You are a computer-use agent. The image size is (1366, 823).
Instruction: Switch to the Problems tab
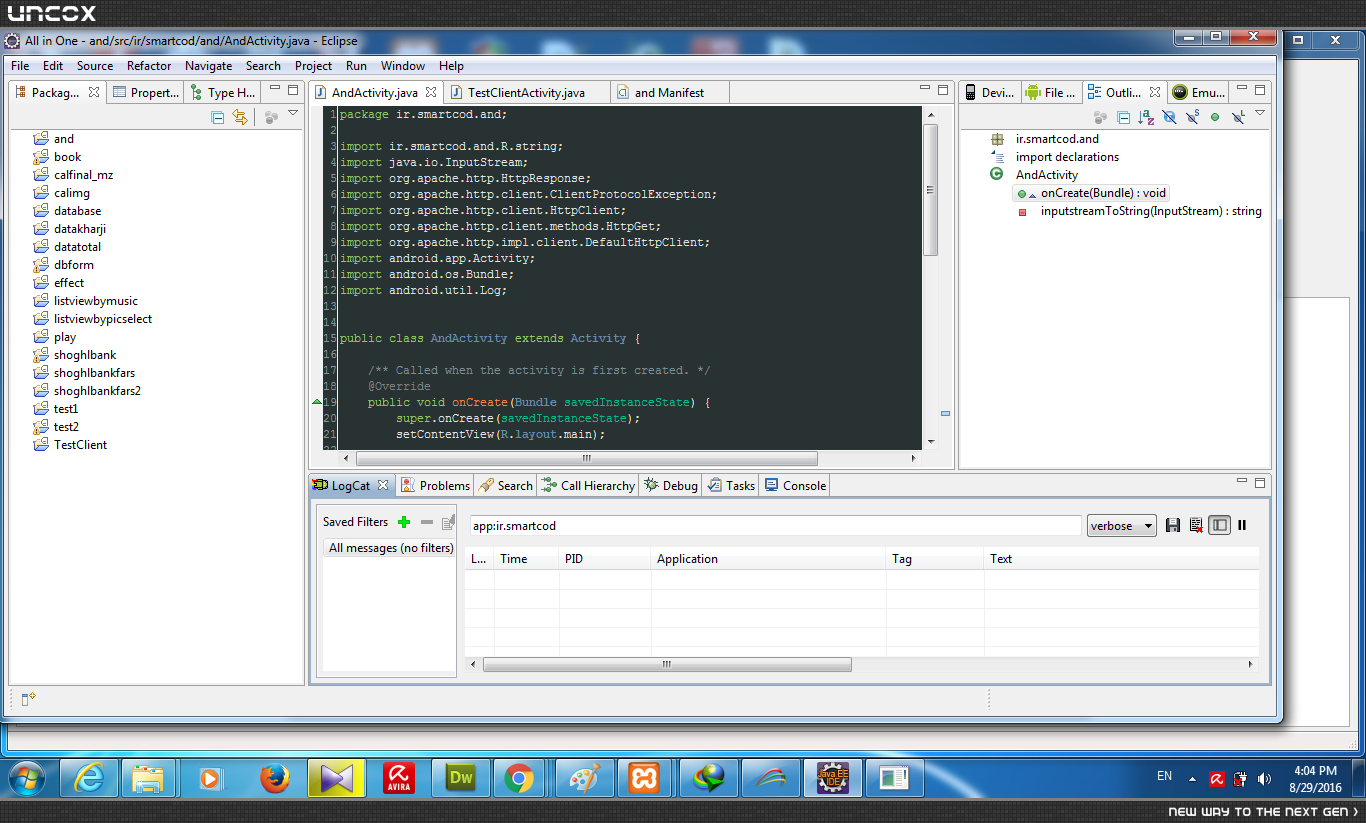(x=435, y=485)
